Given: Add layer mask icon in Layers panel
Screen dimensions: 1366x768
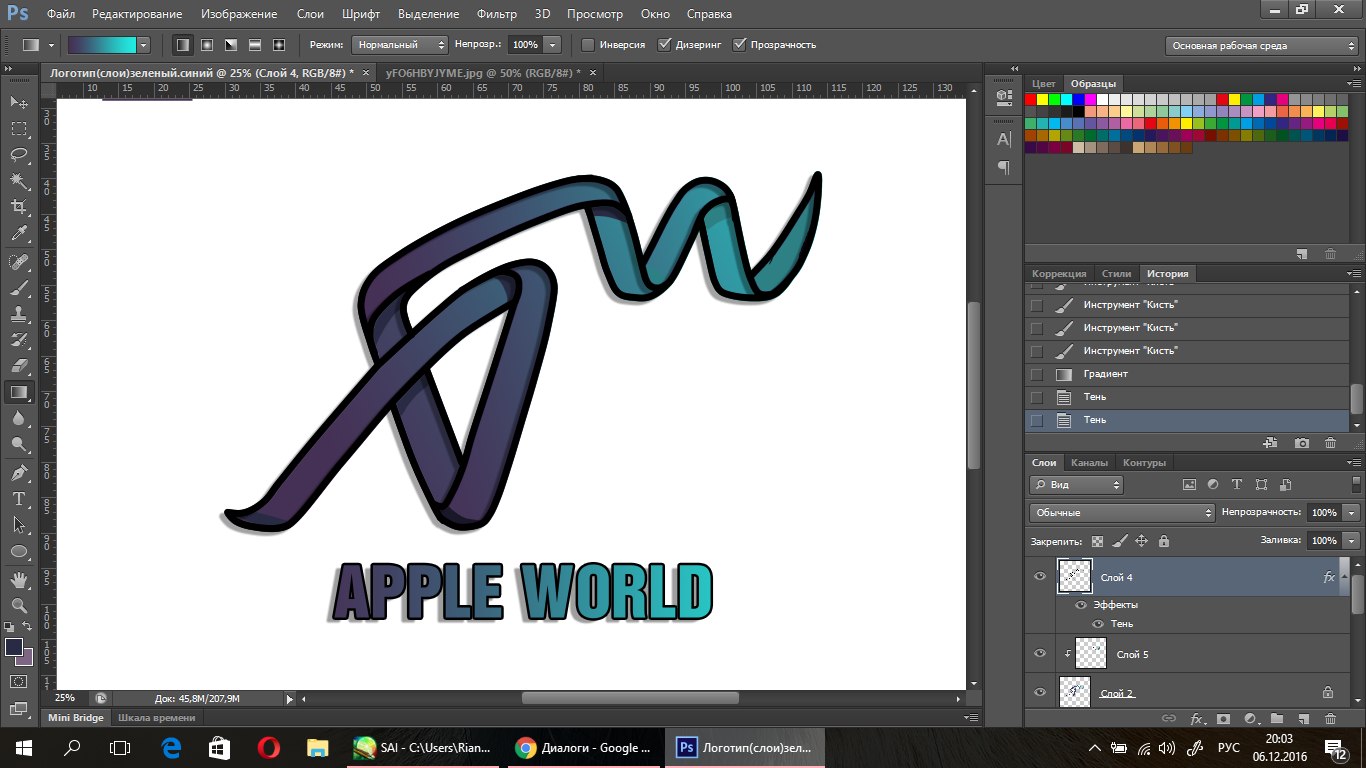Looking at the screenshot, I should [1223, 718].
